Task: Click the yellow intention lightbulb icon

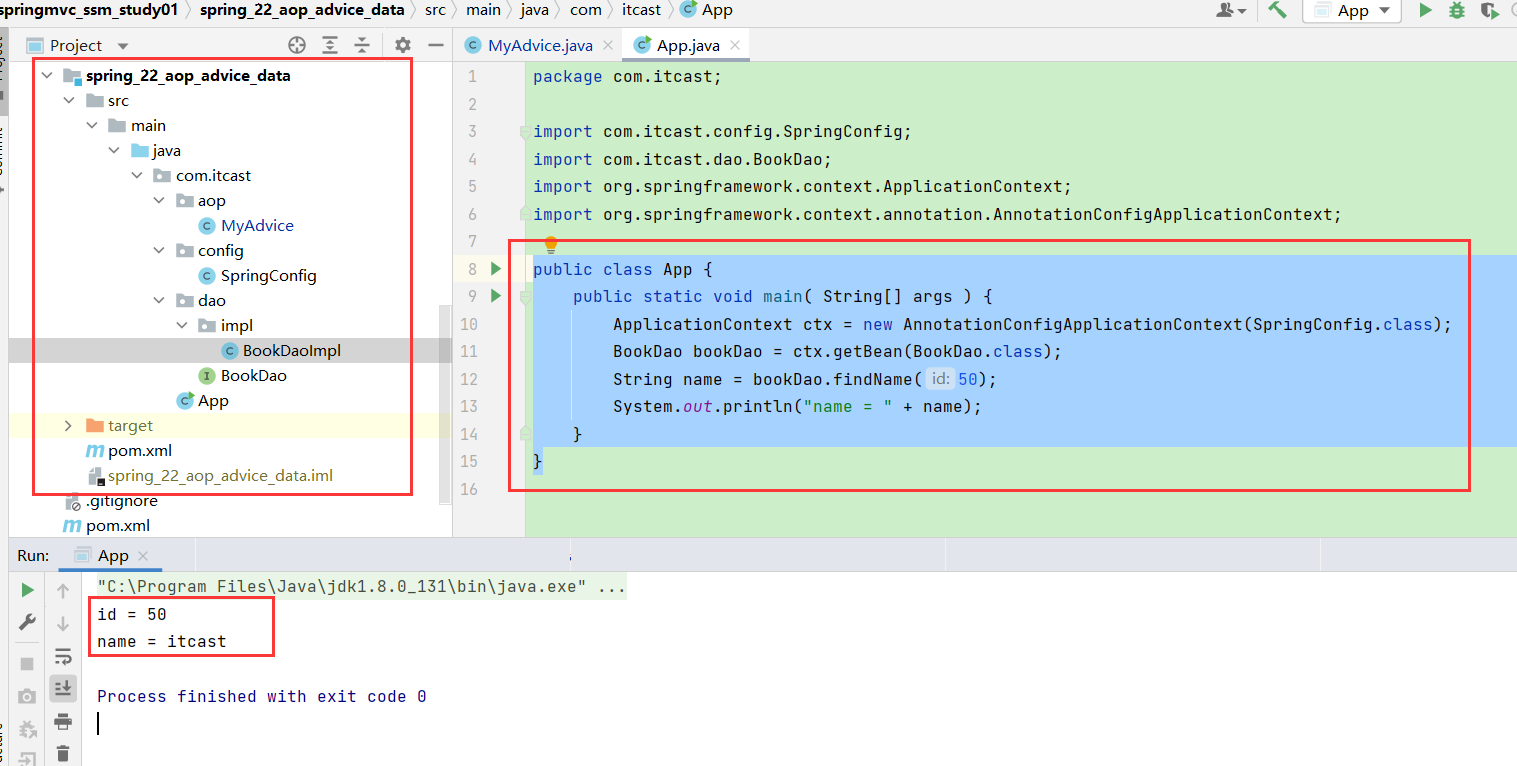Action: pyautogui.click(x=550, y=245)
